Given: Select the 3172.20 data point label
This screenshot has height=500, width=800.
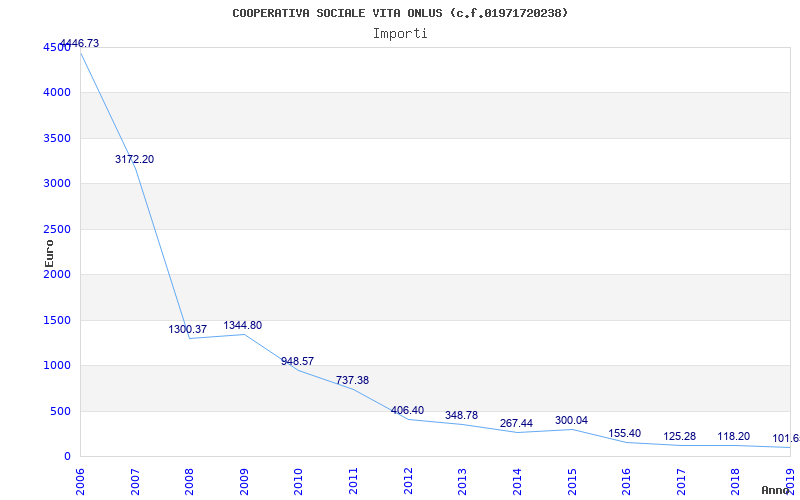Looking at the screenshot, I should (134, 159).
